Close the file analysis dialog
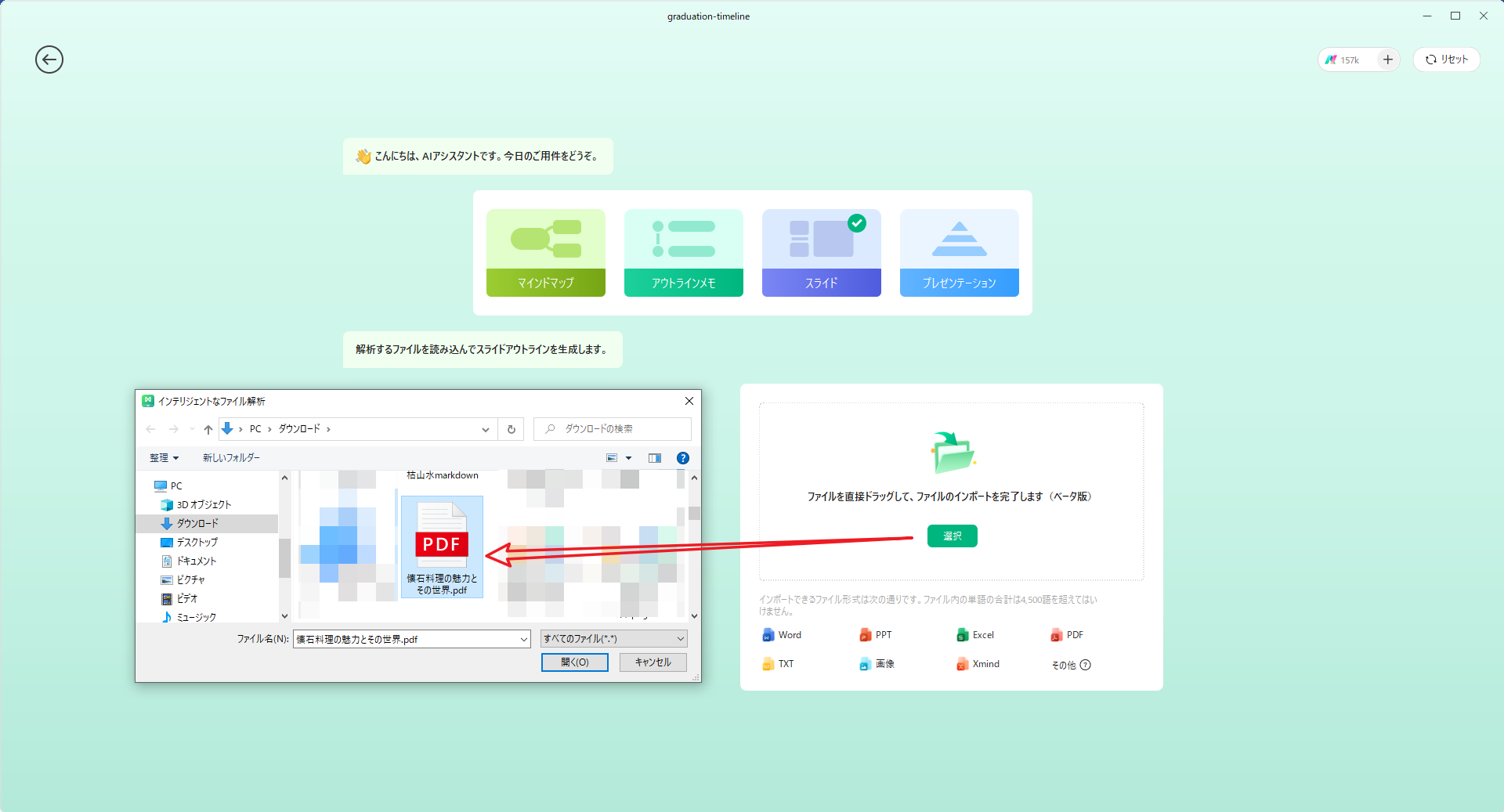Viewport: 1504px width, 812px height. [689, 401]
